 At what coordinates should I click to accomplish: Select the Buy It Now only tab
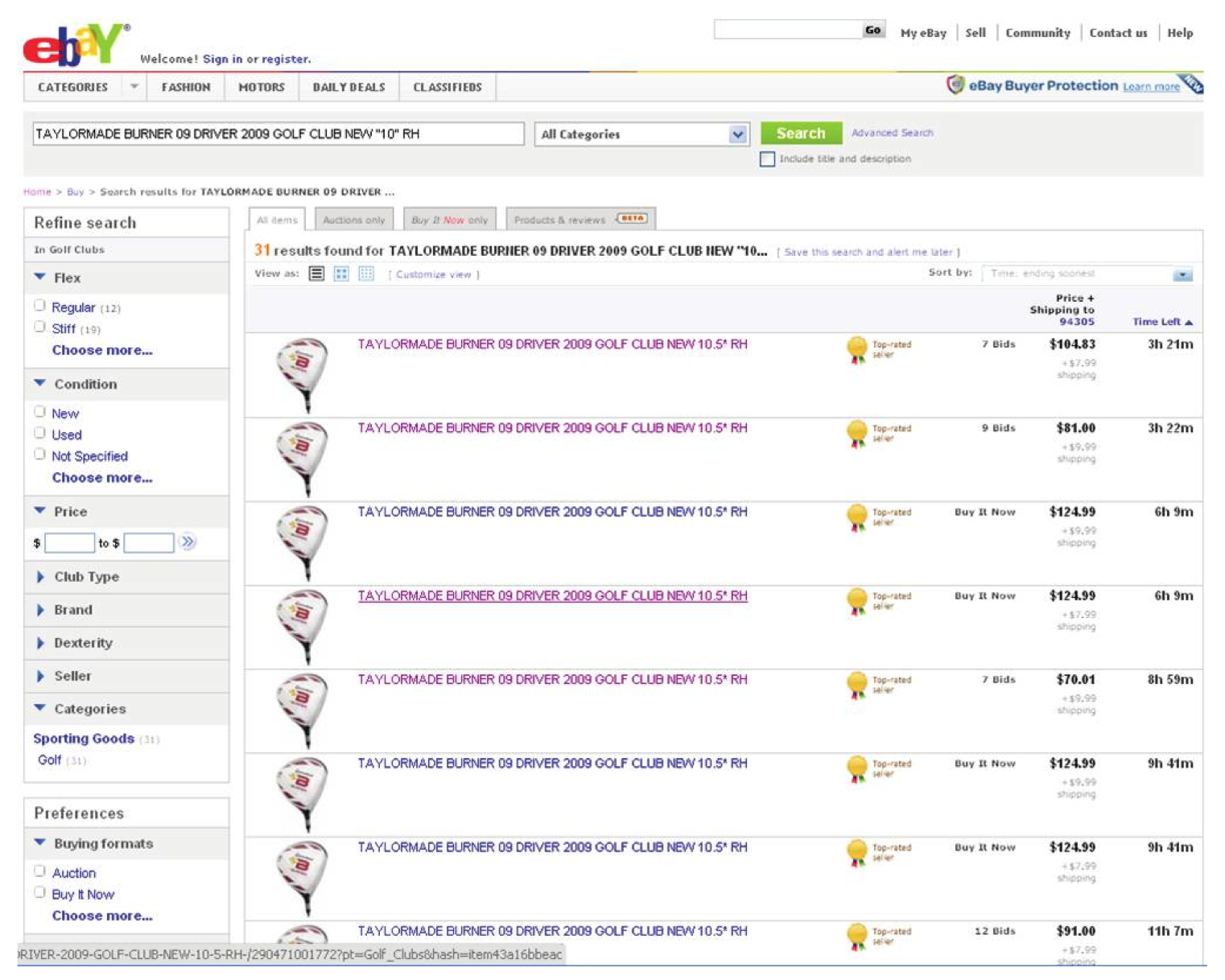tap(449, 220)
